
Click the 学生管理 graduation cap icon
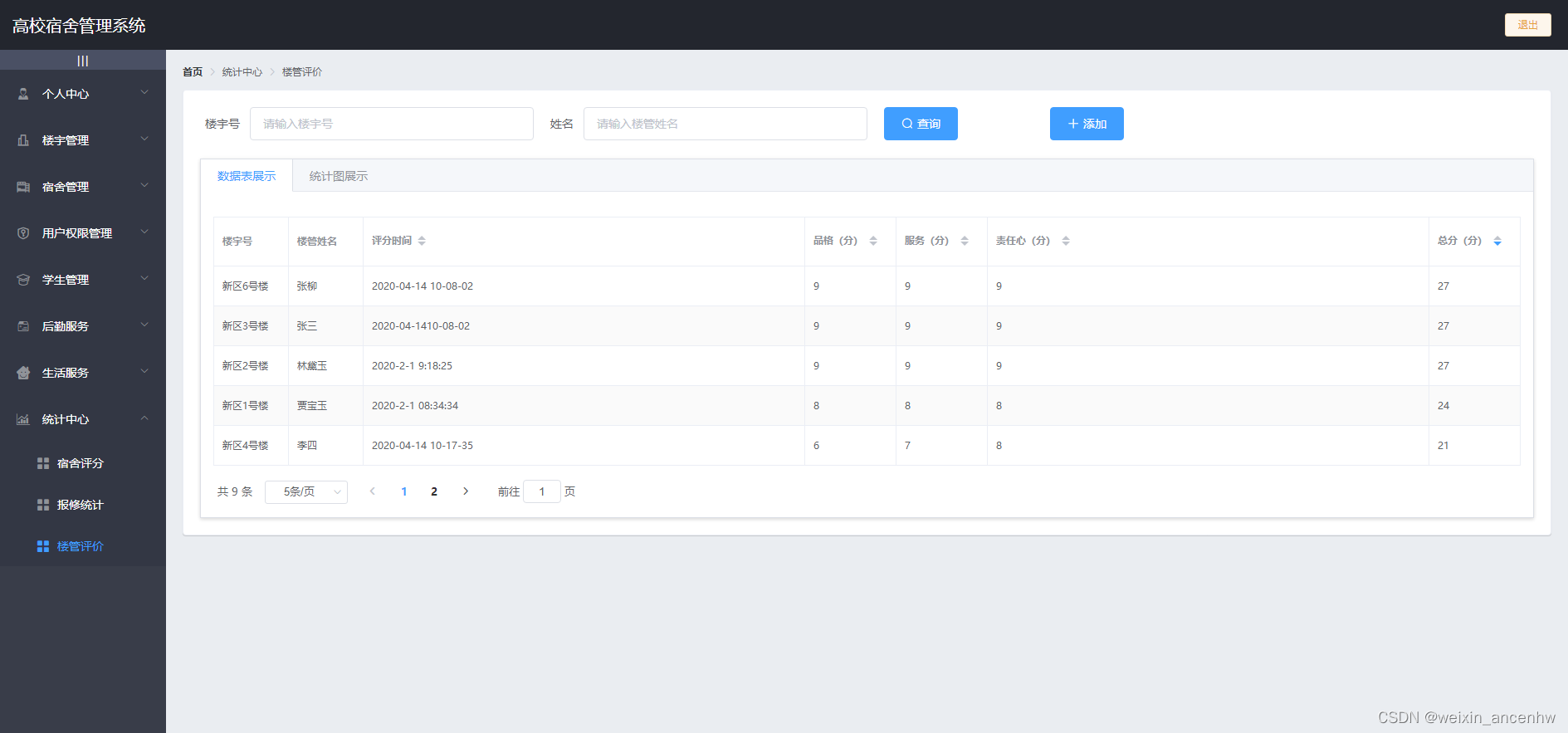click(x=23, y=280)
